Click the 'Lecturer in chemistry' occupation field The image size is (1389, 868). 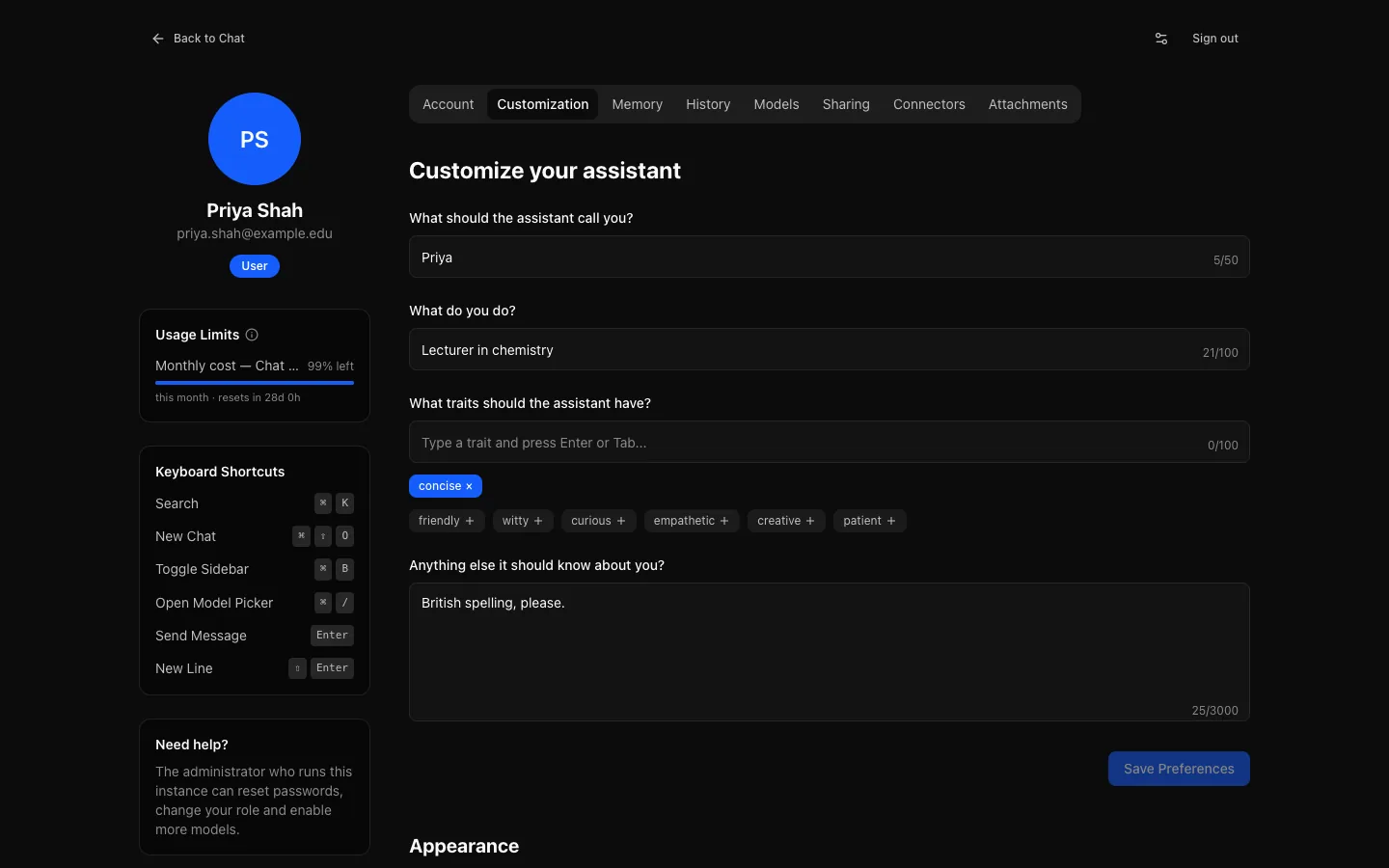click(830, 349)
